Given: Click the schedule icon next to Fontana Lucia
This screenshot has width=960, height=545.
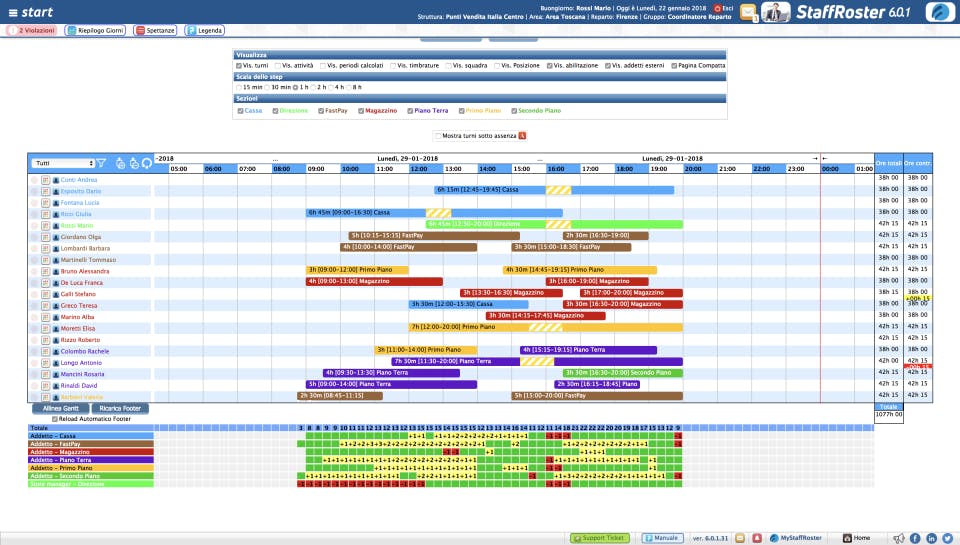Looking at the screenshot, I should point(45,203).
